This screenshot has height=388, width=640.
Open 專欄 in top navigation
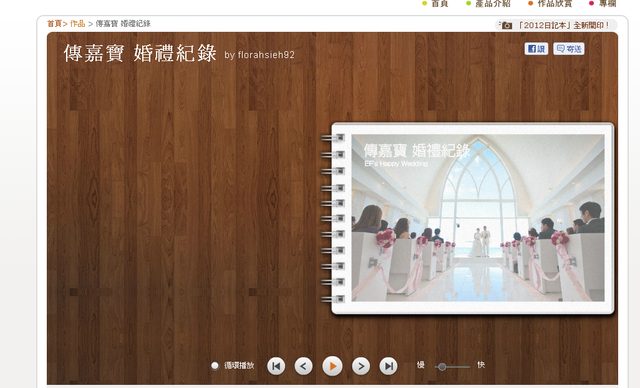[x=607, y=3]
